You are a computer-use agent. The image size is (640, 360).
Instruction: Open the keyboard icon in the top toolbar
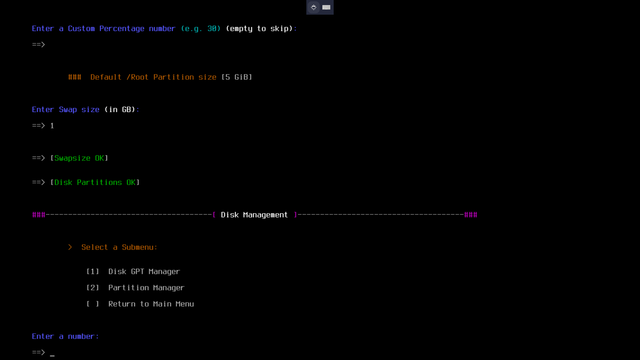pyautogui.click(x=326, y=7)
